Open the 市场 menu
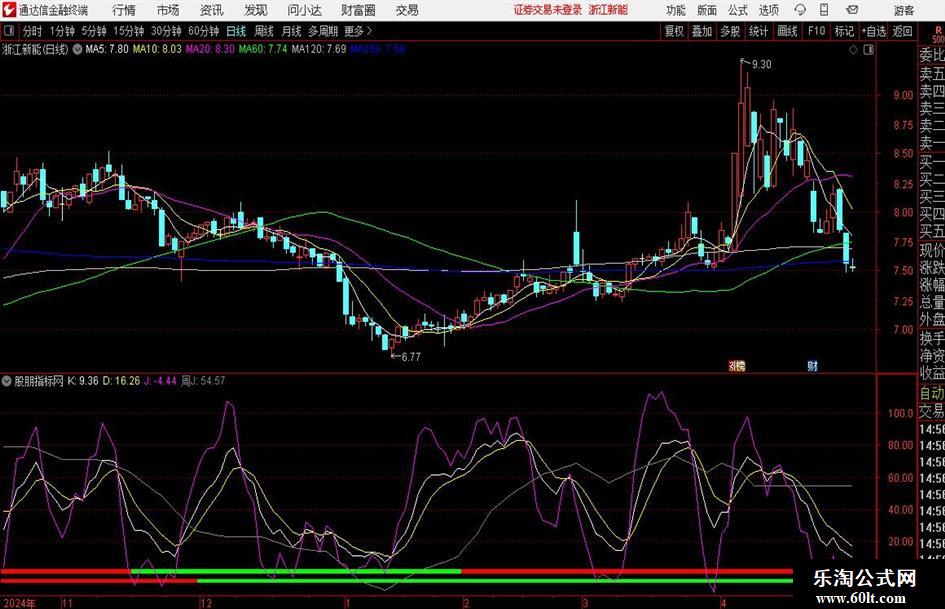Screen dimensions: 945x609 (168, 10)
